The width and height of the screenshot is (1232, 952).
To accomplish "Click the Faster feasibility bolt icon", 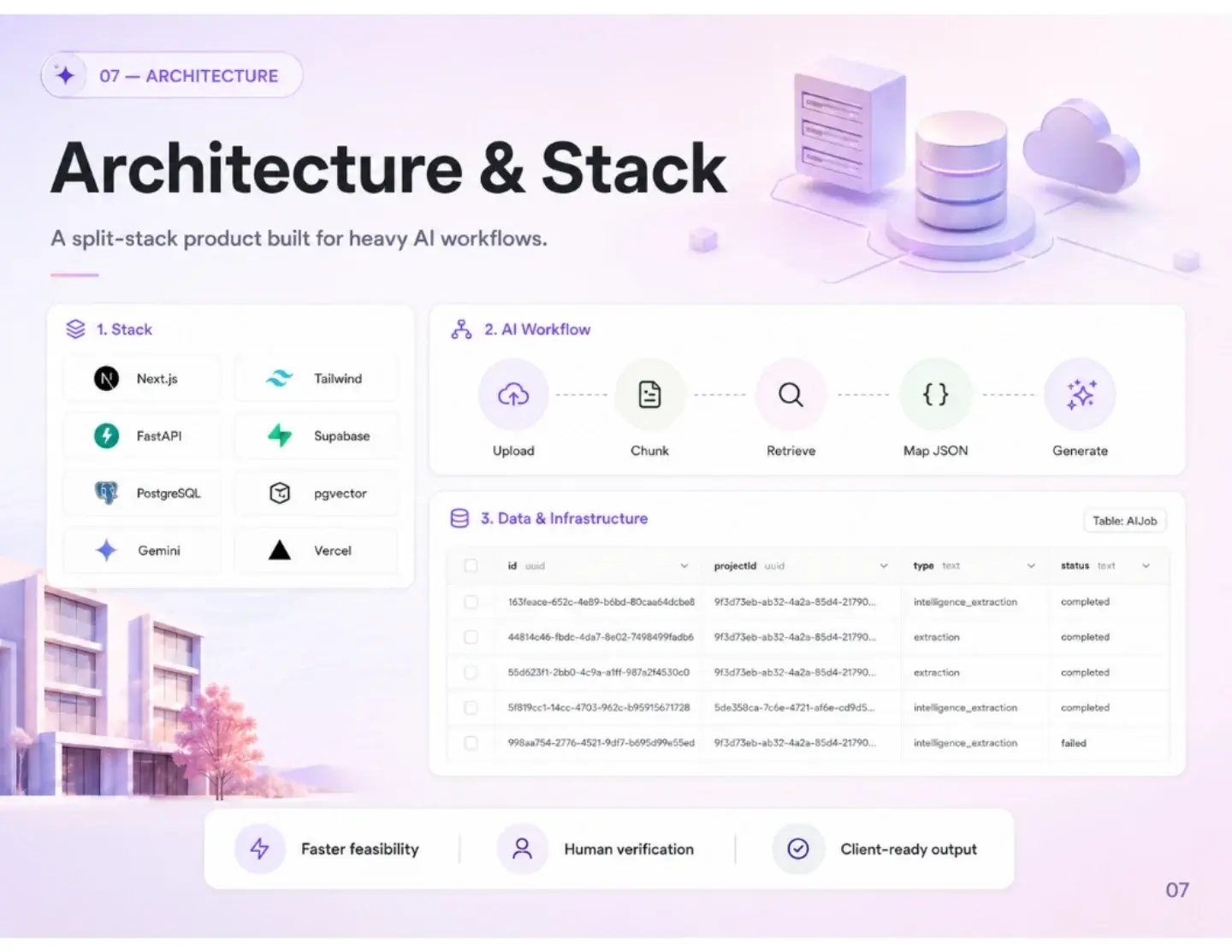I will pos(259,849).
